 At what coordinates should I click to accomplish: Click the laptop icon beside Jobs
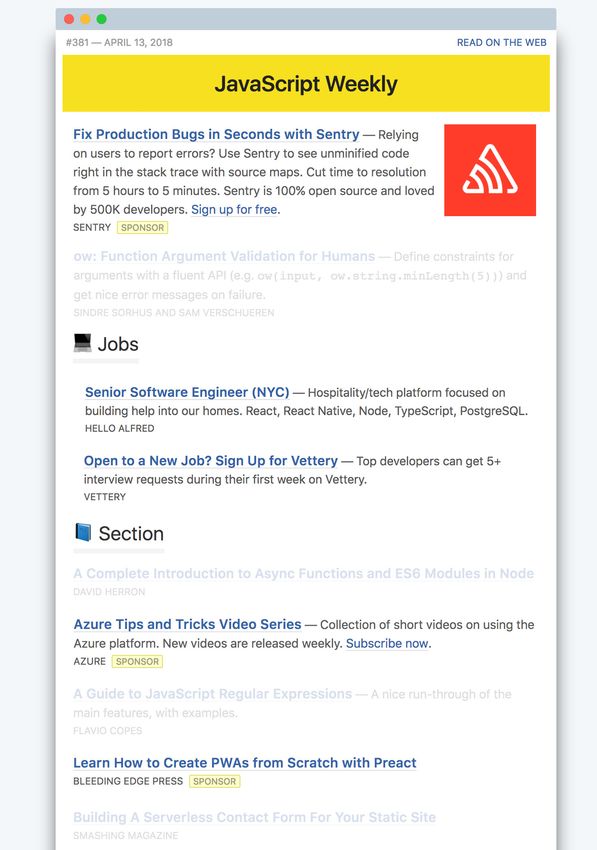click(x=82, y=343)
